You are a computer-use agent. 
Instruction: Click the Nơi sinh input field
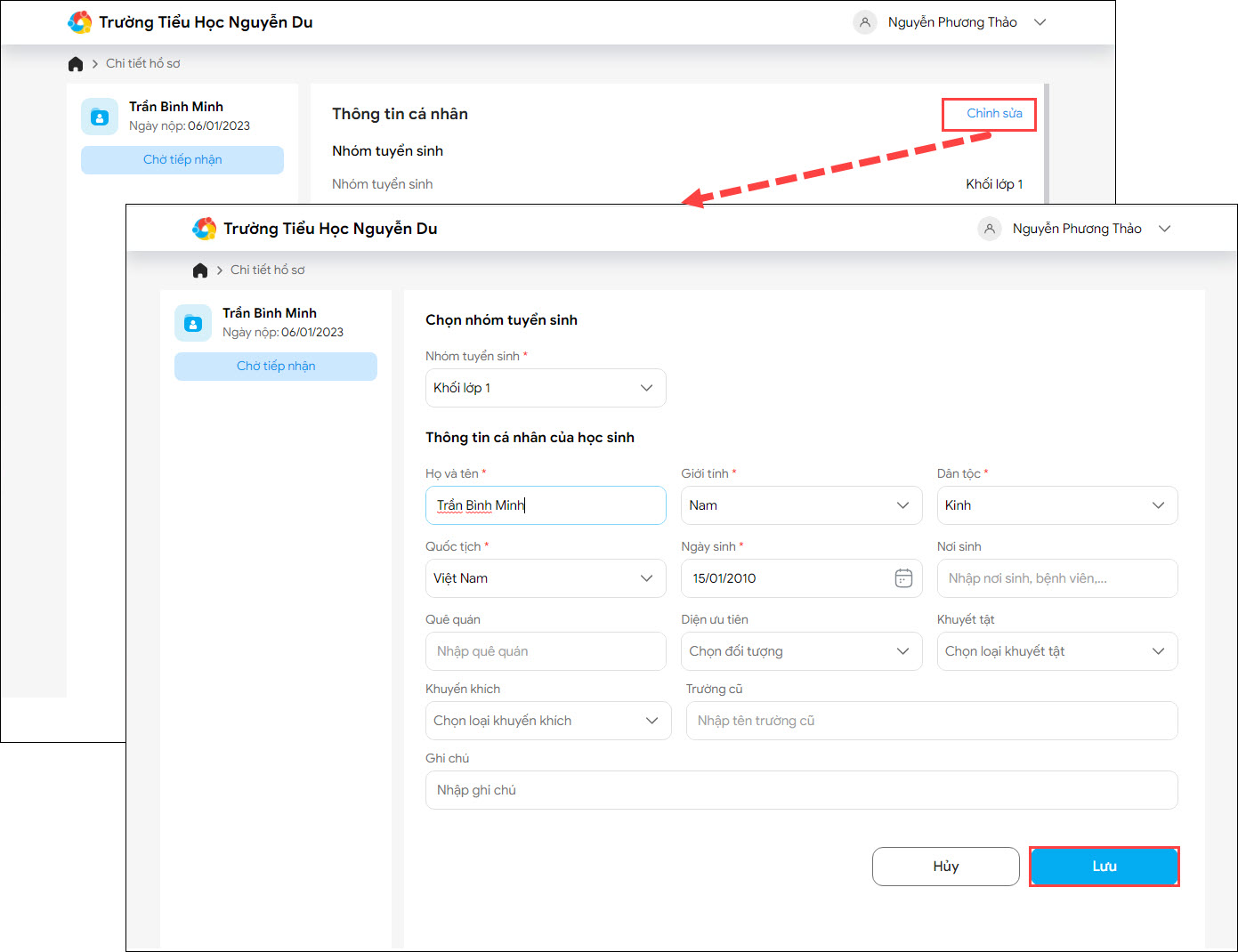[x=1056, y=578]
